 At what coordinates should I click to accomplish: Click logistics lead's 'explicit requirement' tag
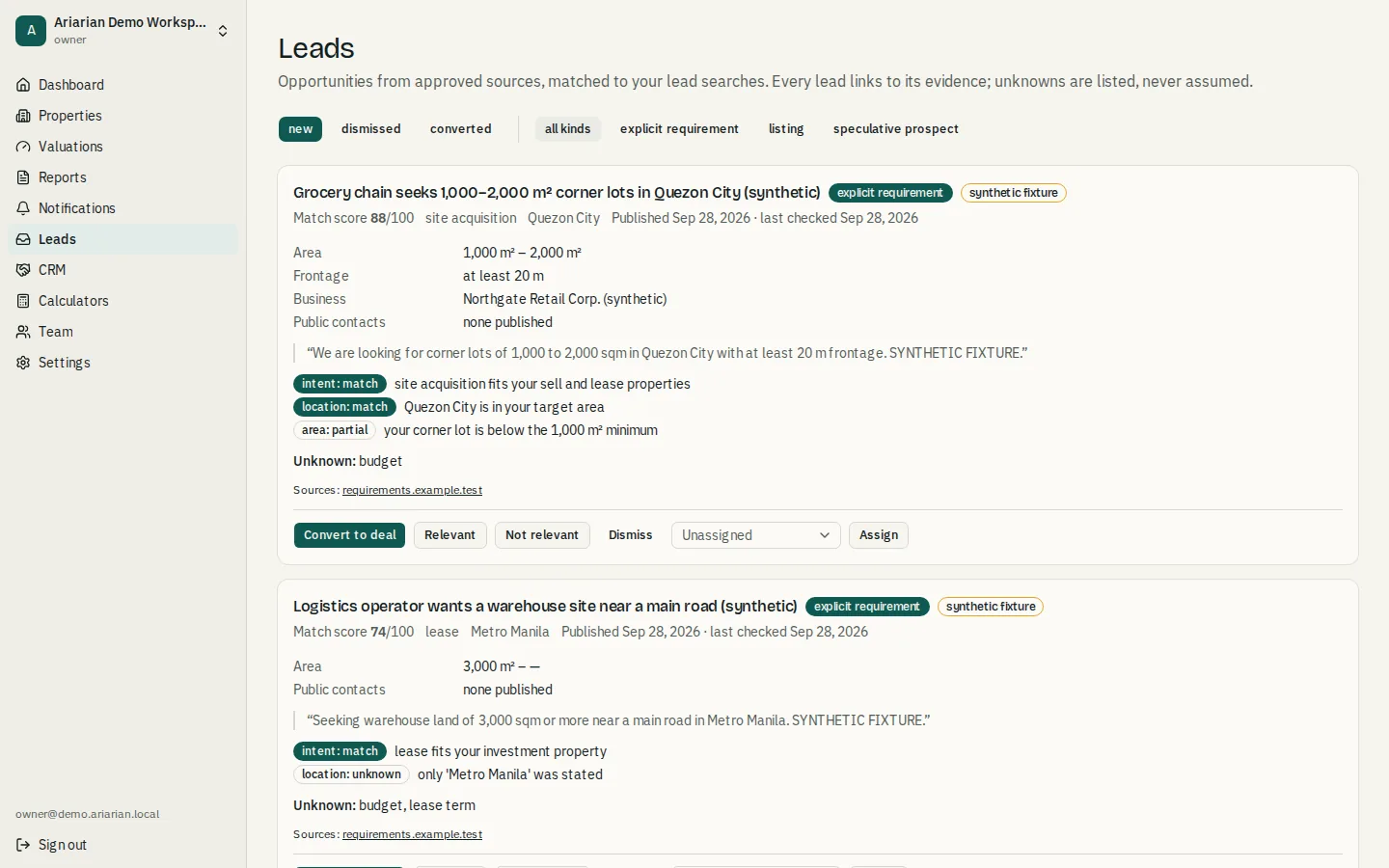(x=867, y=607)
